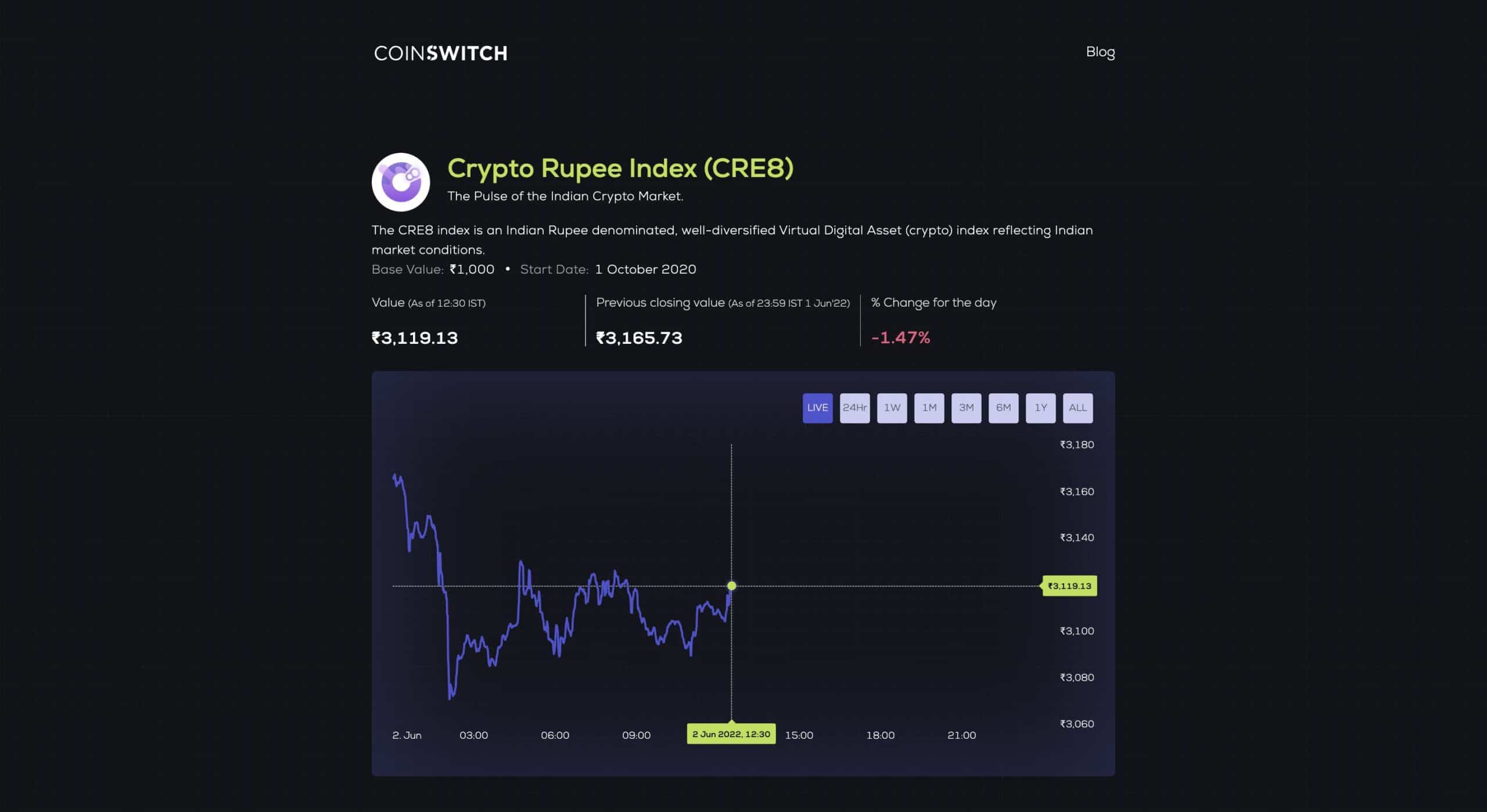Show the 1Y chart view
This screenshot has width=1487, height=812.
1040,408
